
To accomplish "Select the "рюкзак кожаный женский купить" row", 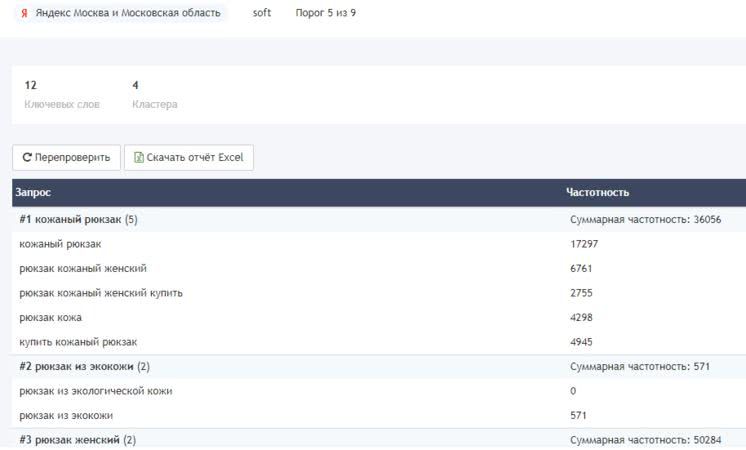I will 101,293.
